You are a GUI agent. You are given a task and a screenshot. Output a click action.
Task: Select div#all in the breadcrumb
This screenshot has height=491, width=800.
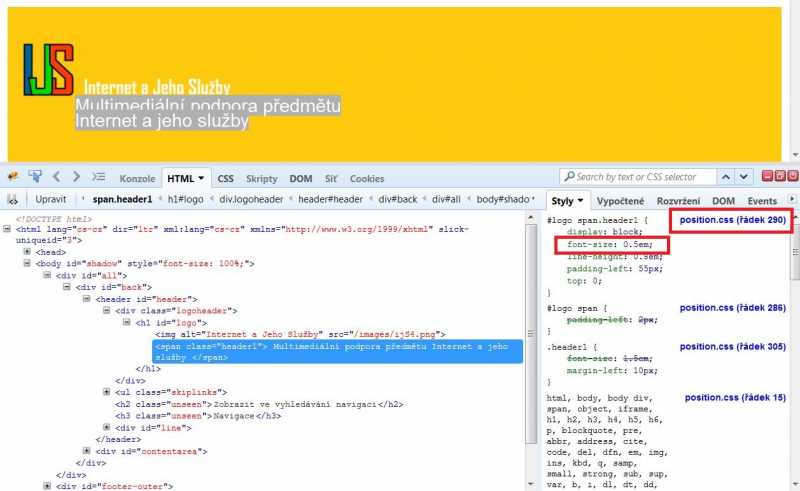446,199
